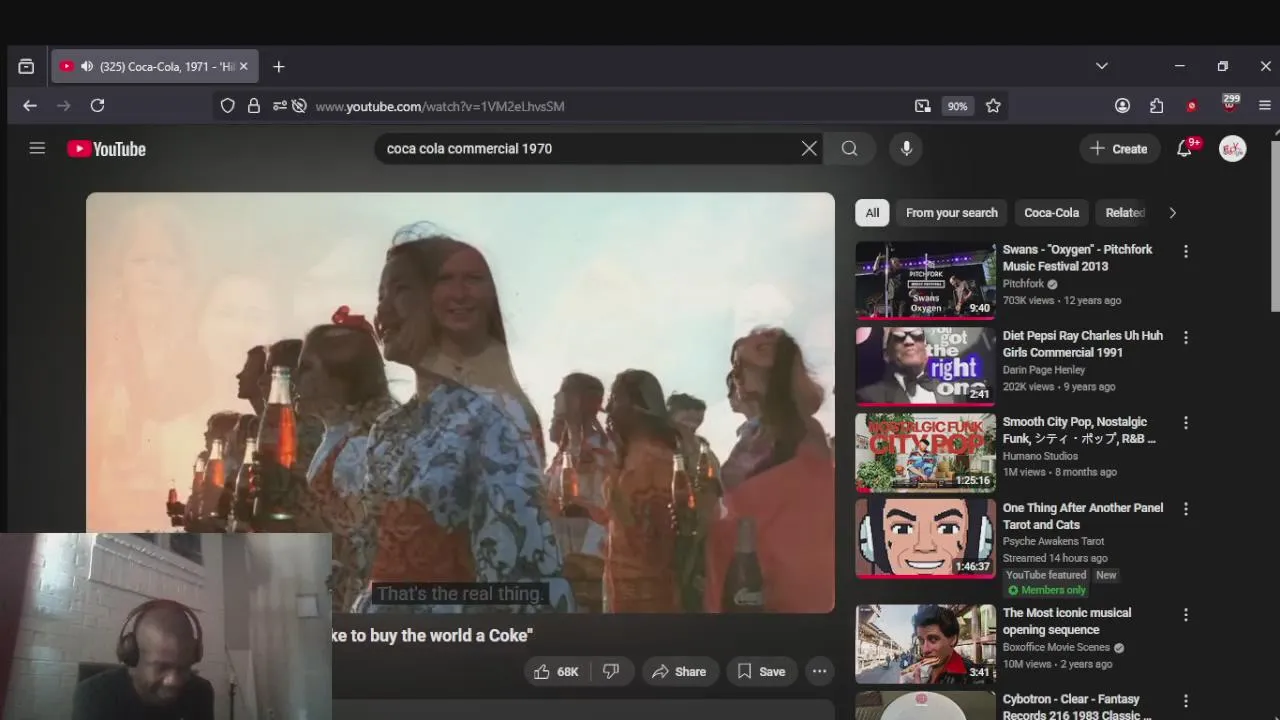
Task: Open options for Swans Oxygen video
Action: (1186, 251)
